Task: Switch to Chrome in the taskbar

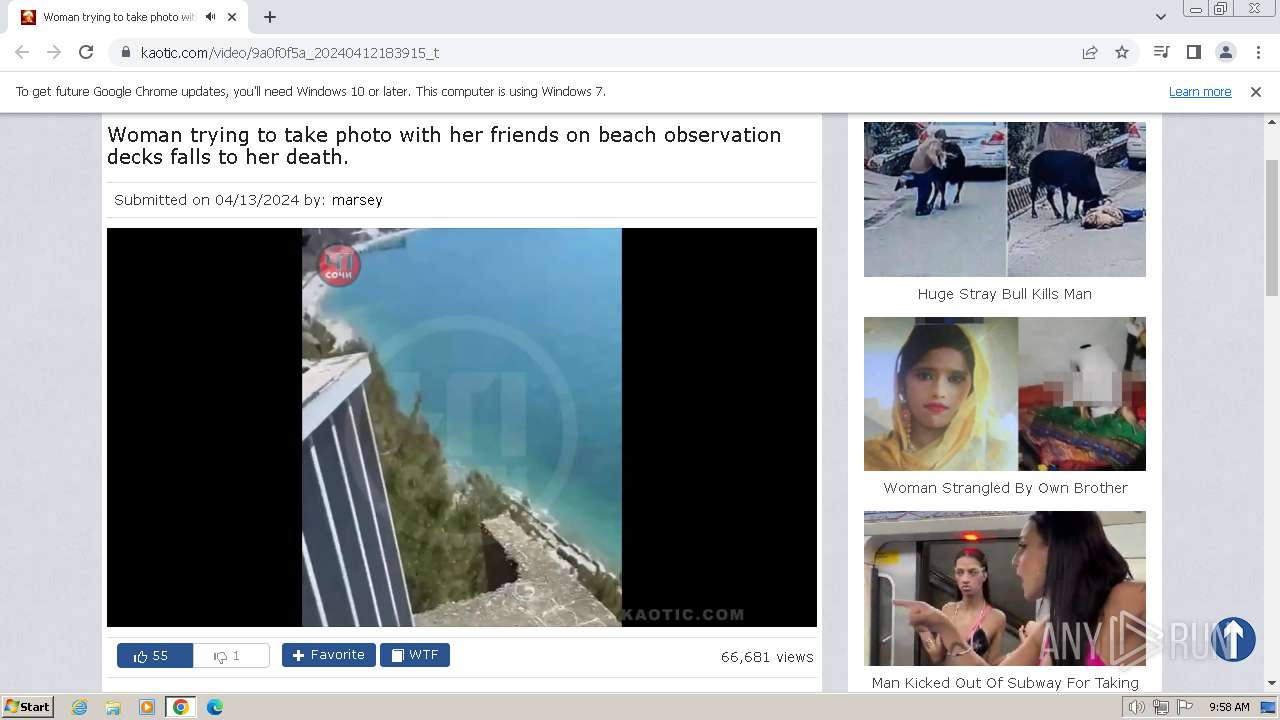Action: pyautogui.click(x=180, y=707)
